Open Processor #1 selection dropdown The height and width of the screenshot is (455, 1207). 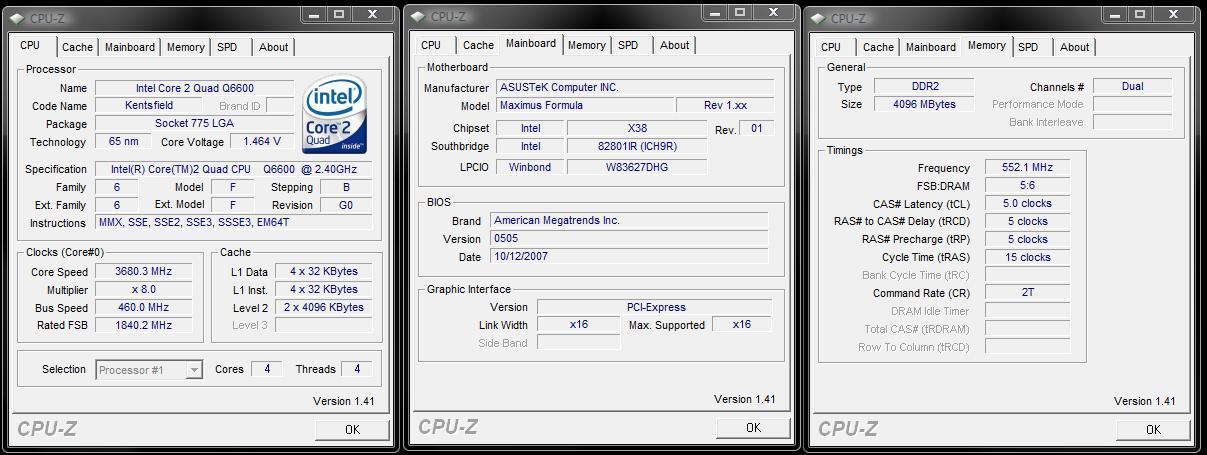(150, 370)
